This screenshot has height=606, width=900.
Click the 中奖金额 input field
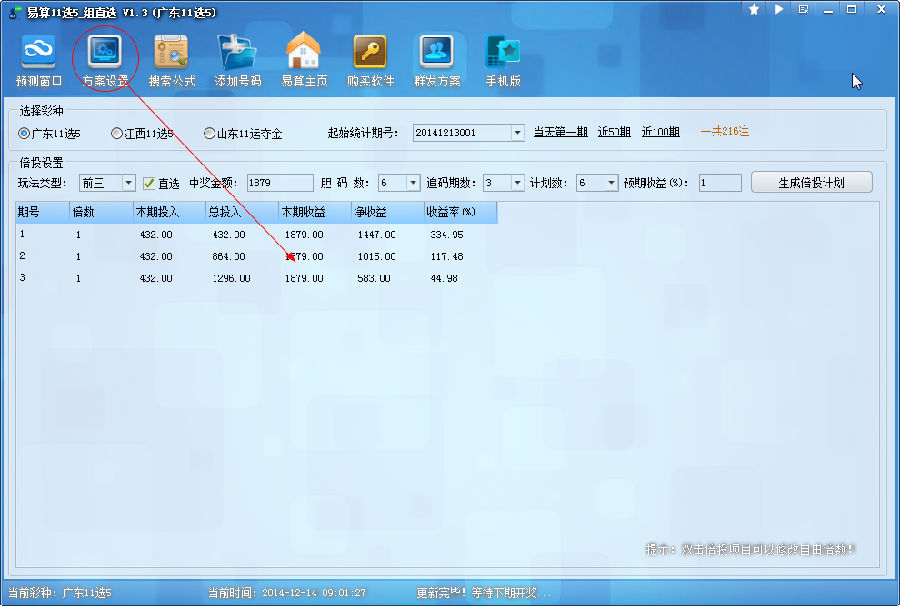[x=279, y=183]
